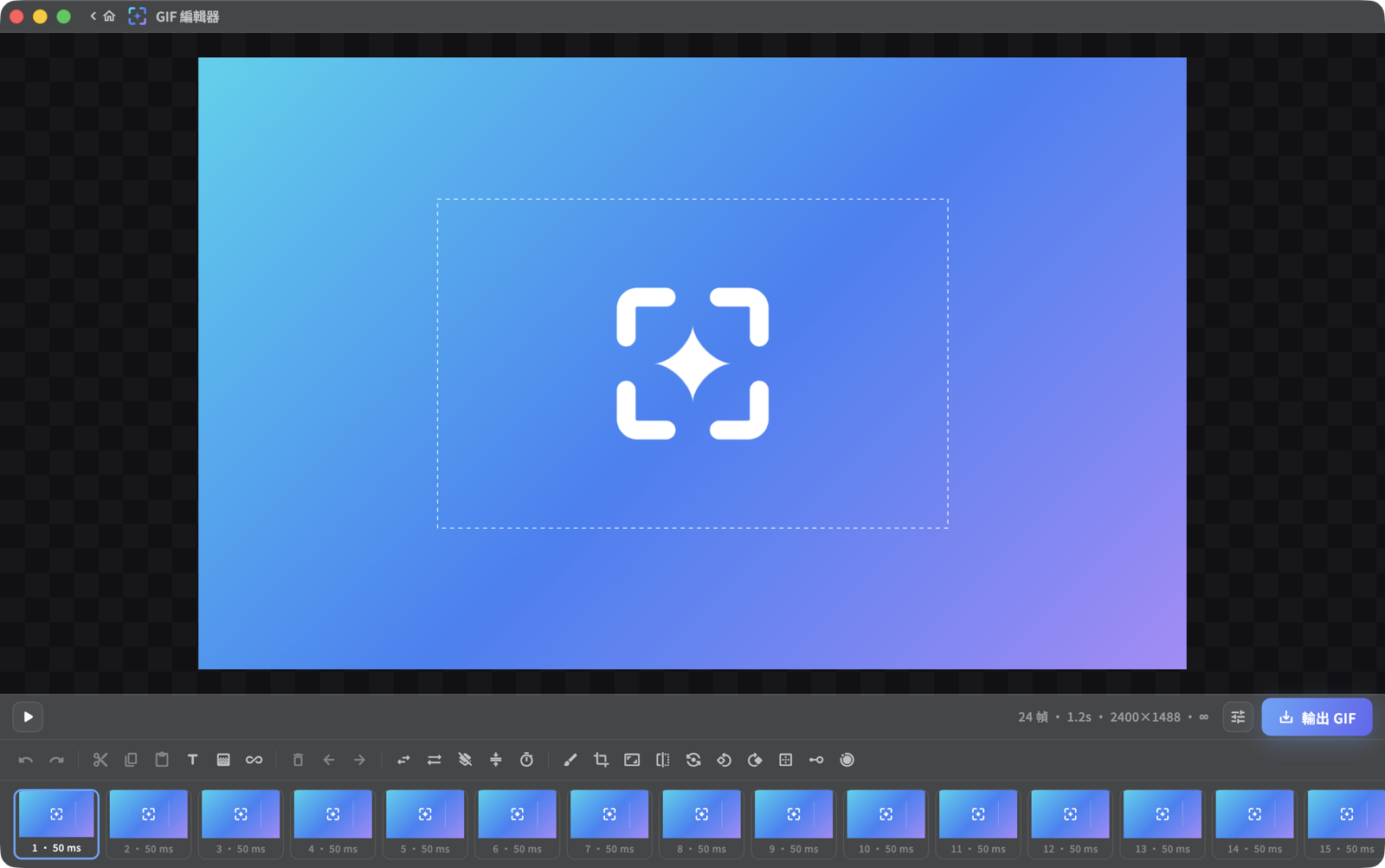This screenshot has width=1385, height=868.
Task: Select frame 7 thumbnail
Action: [x=609, y=823]
